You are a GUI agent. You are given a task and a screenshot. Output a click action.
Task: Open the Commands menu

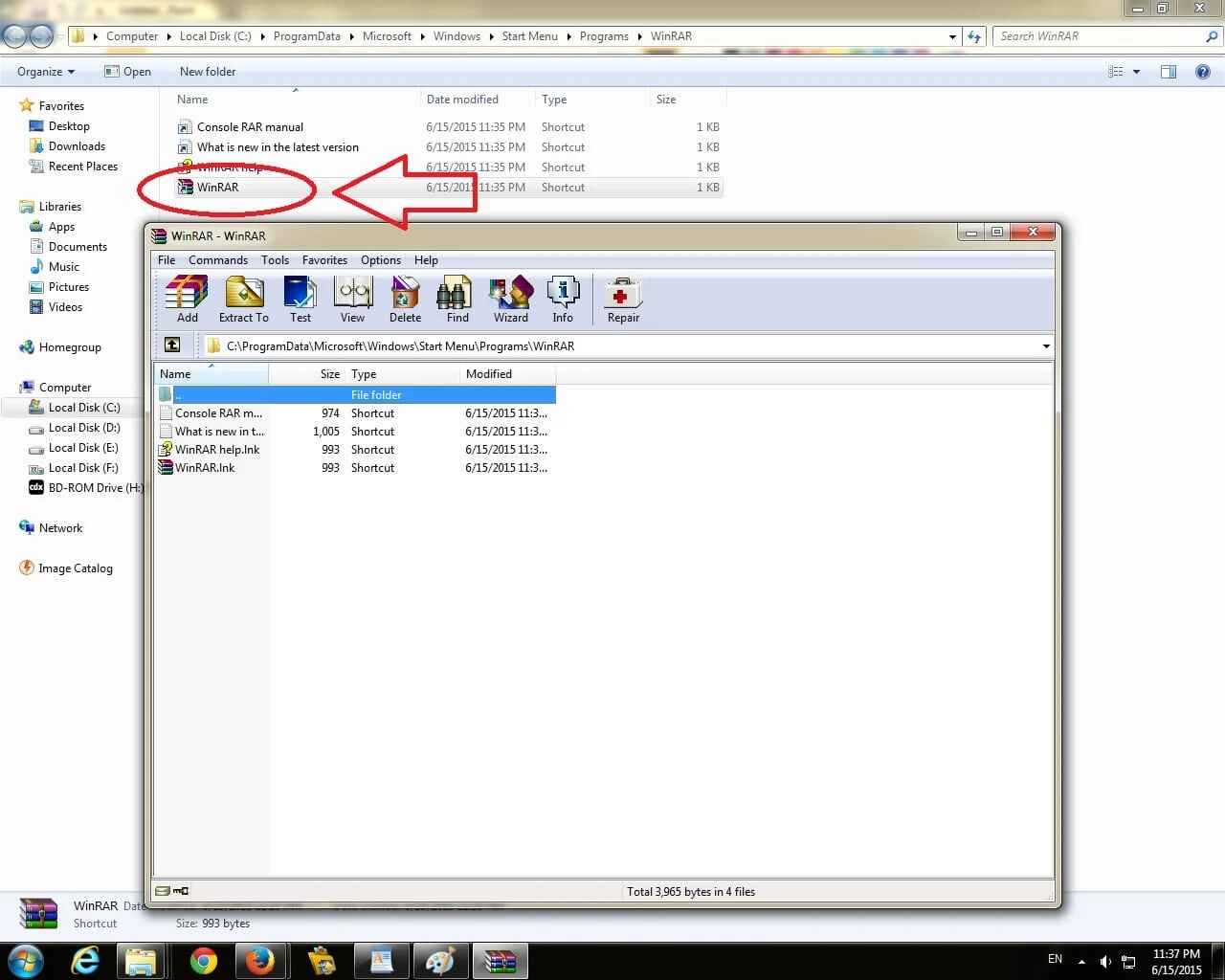coord(217,260)
